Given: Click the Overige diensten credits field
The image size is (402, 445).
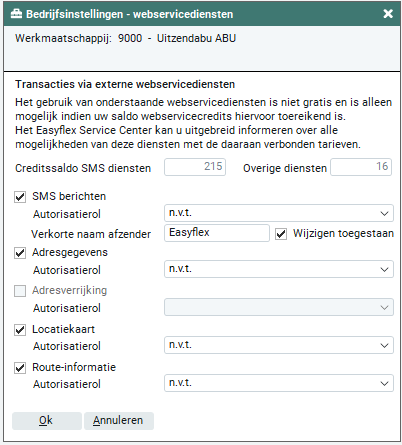Looking at the screenshot, I should pyautogui.click(x=361, y=167).
